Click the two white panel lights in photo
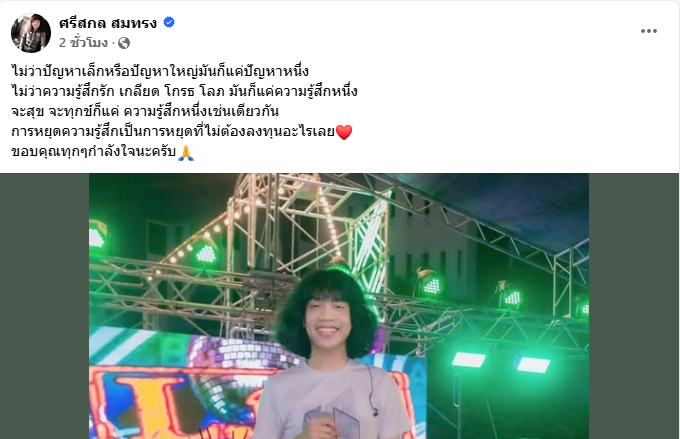 click(x=501, y=362)
